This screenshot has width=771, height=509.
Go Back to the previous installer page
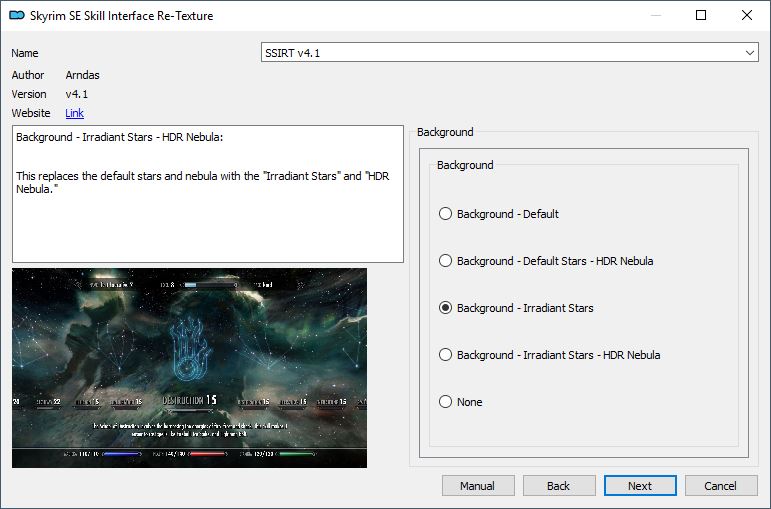point(559,486)
